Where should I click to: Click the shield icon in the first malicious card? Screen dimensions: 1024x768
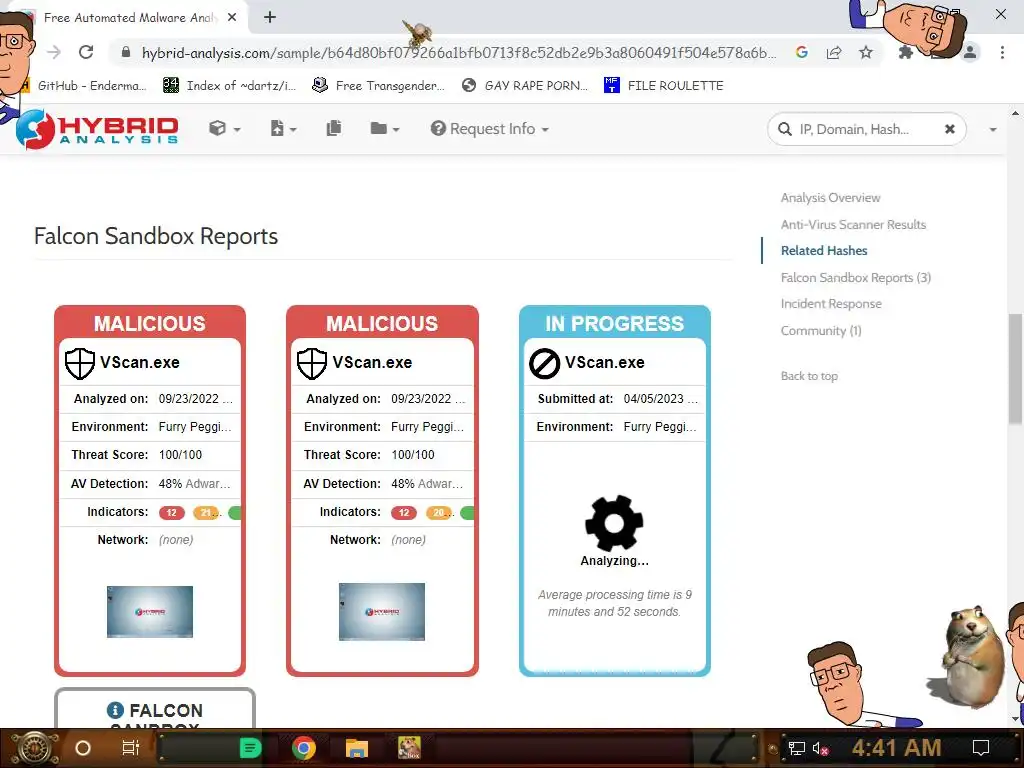point(80,363)
